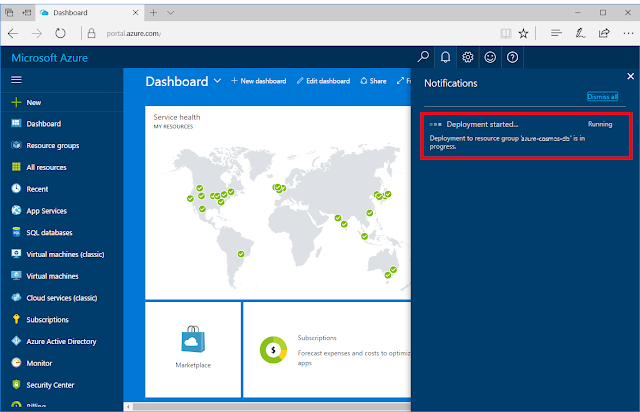Viewport: 640px width, 412px height.
Task: Click Azure Active Directory diamond icon
Action: (16, 341)
